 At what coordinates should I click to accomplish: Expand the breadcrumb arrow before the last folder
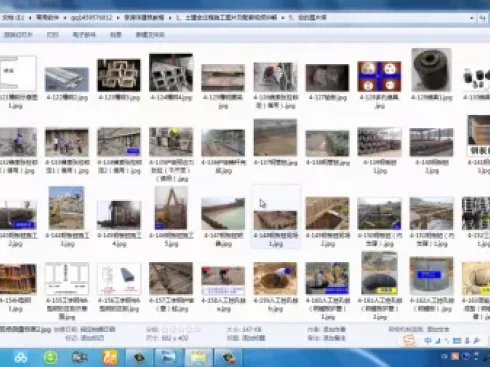point(283,18)
